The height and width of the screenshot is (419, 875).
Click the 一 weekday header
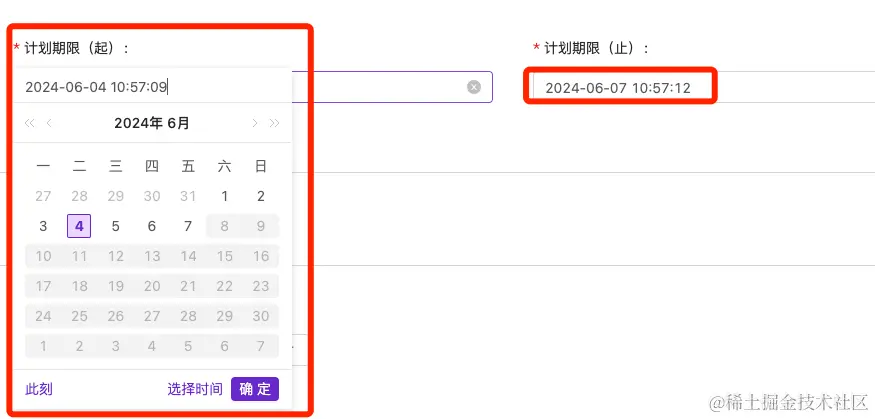coord(43,166)
